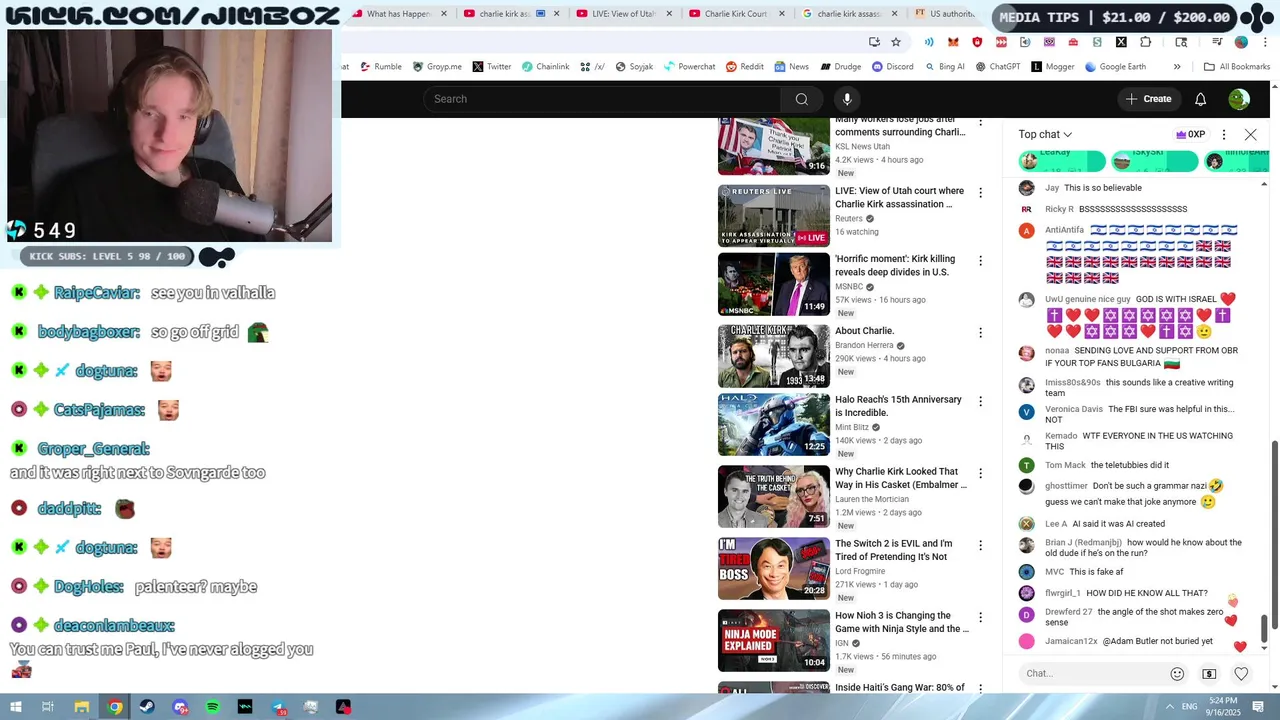This screenshot has width=1280, height=720.
Task: Open YouTube notifications bell
Action: tap(1200, 99)
